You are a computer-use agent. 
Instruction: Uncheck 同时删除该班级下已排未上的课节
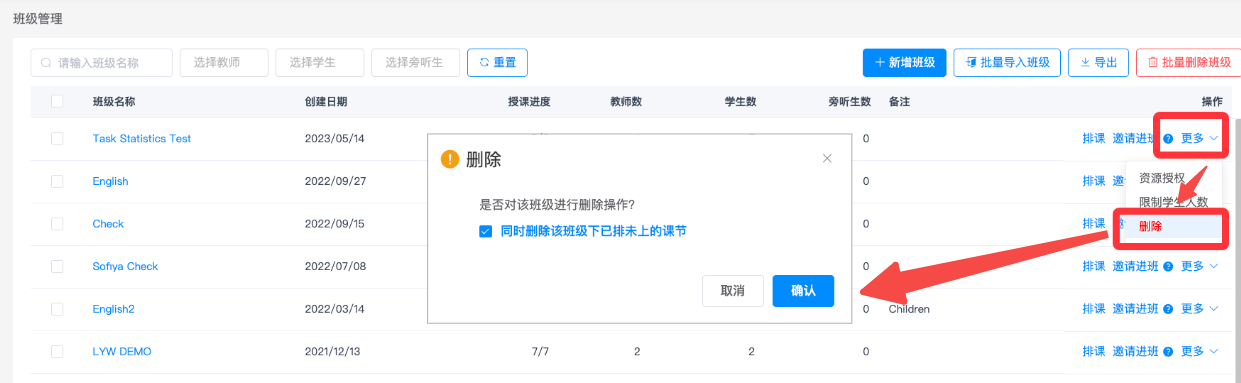pyautogui.click(x=485, y=231)
